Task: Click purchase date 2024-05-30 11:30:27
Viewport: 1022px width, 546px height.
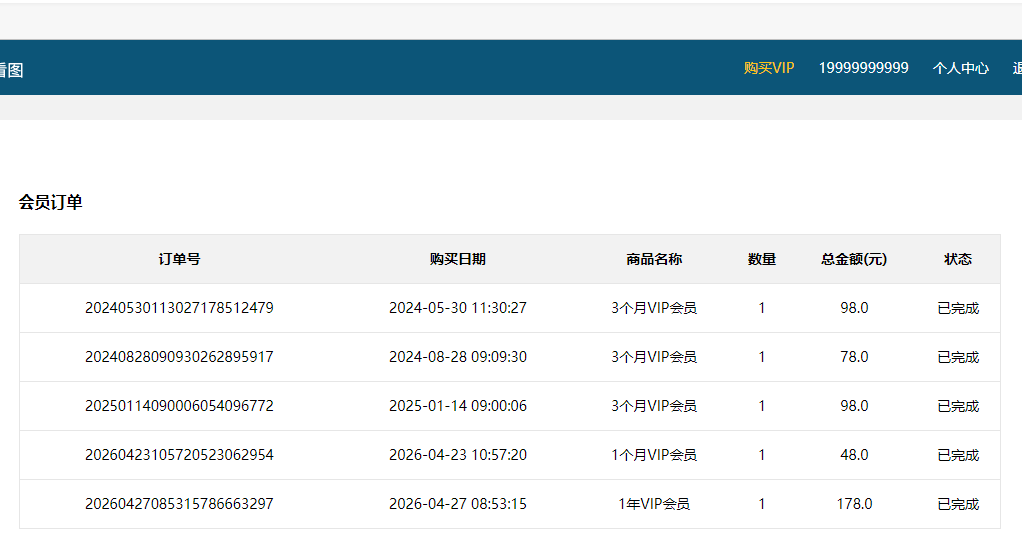Action: 457,308
